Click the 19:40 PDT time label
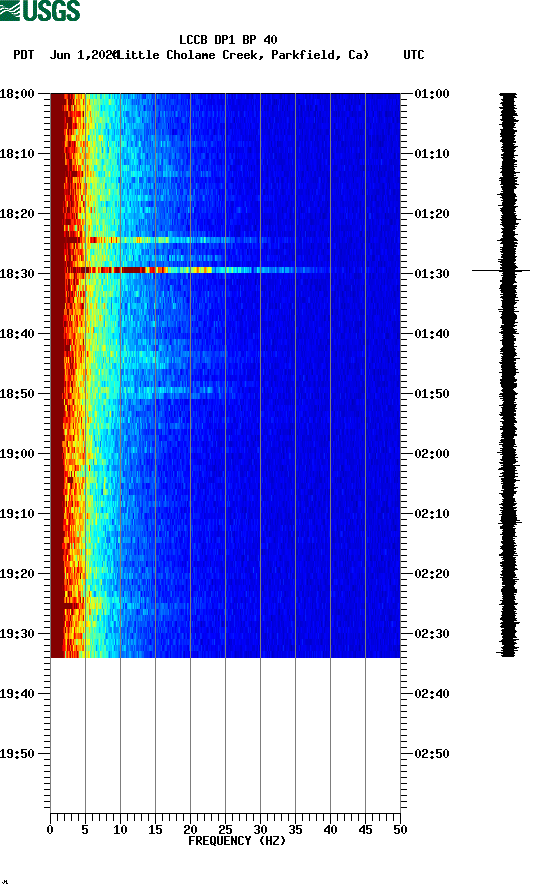This screenshot has height=893, width=552. coord(17,694)
